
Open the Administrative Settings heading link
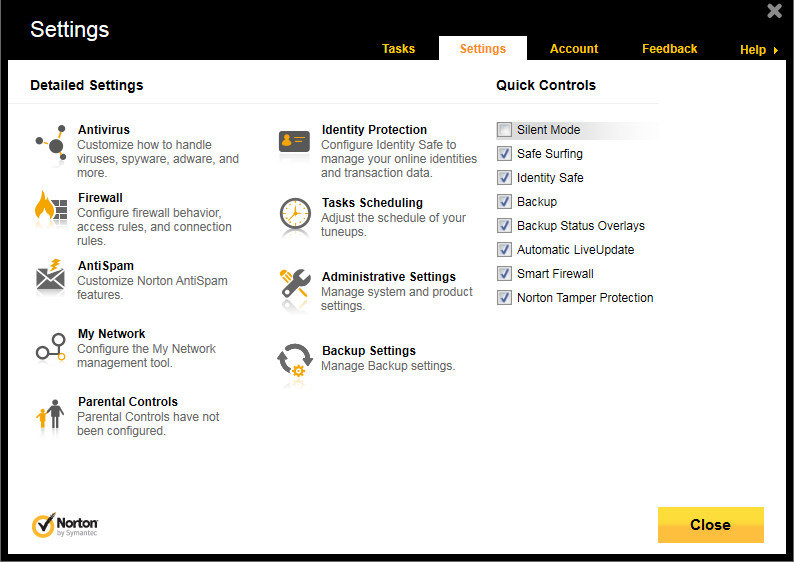389,276
